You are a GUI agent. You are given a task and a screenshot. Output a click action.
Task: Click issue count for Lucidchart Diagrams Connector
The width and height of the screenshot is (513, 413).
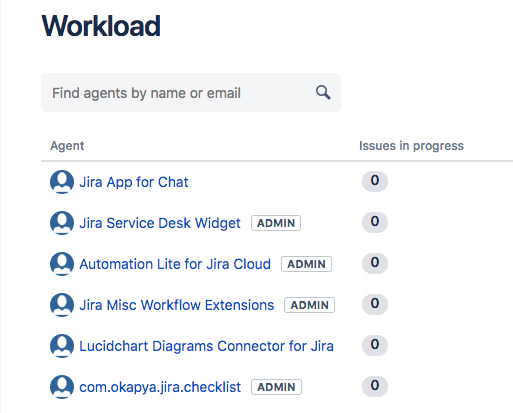pos(375,345)
